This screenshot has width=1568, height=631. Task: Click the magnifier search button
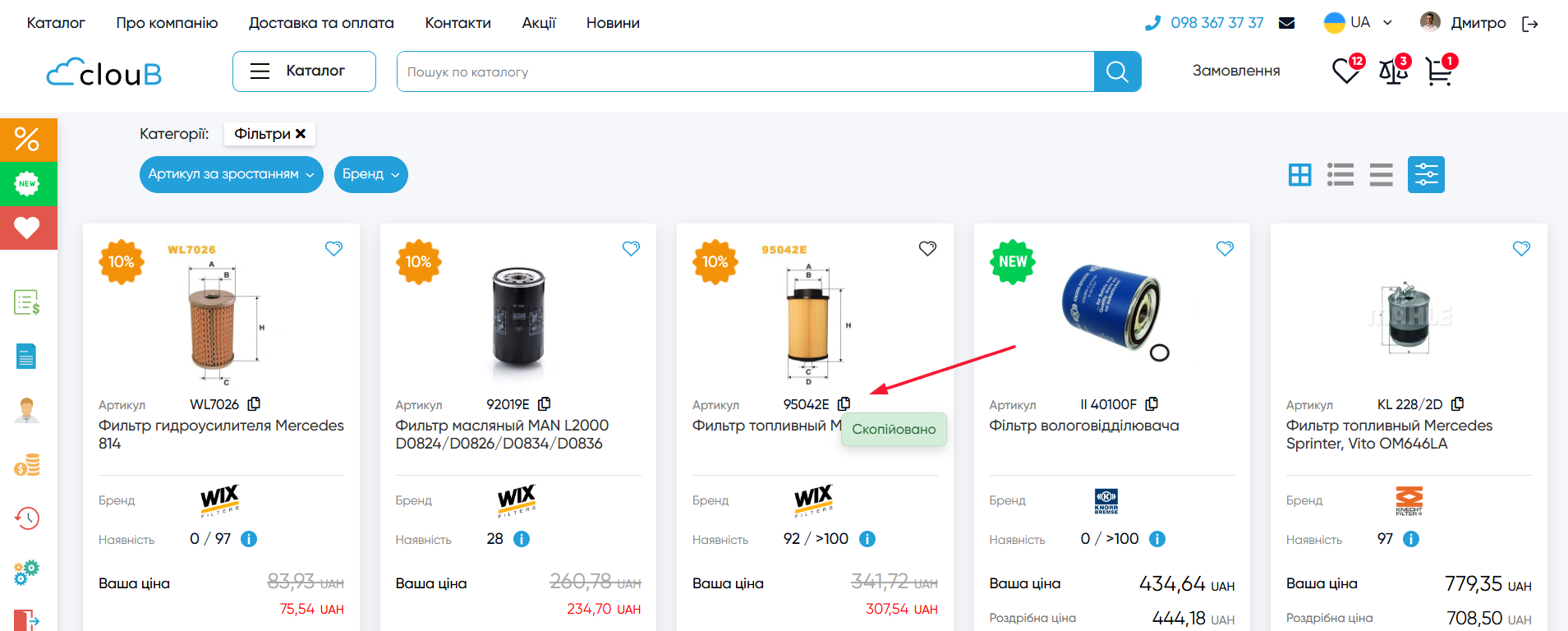tap(1117, 71)
